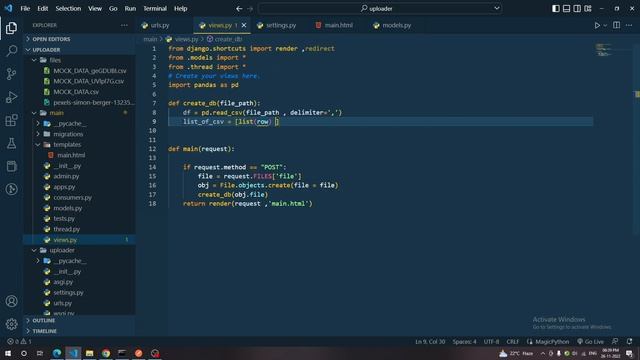Open Explorer Views and More Actions ellipsis

(x=124, y=25)
